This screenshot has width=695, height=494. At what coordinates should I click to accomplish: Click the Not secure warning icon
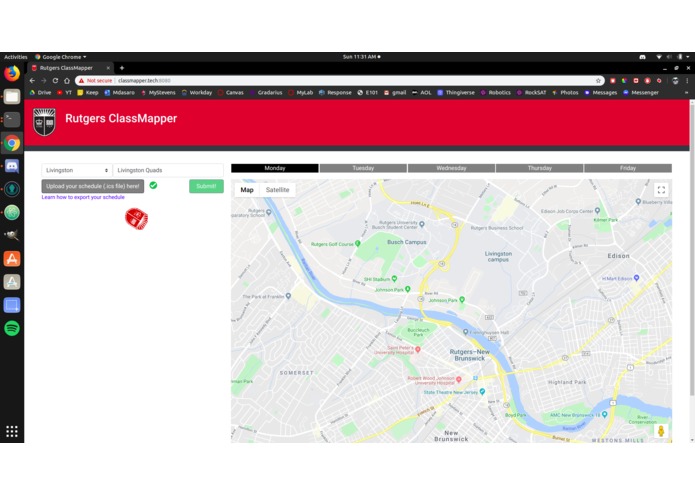[x=82, y=81]
